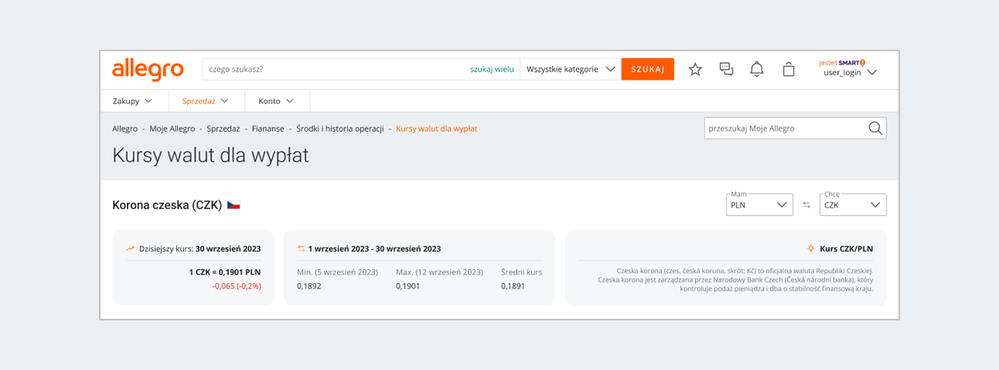Click rate text 1 CZK = 0,1901 PLN

(x=225, y=272)
